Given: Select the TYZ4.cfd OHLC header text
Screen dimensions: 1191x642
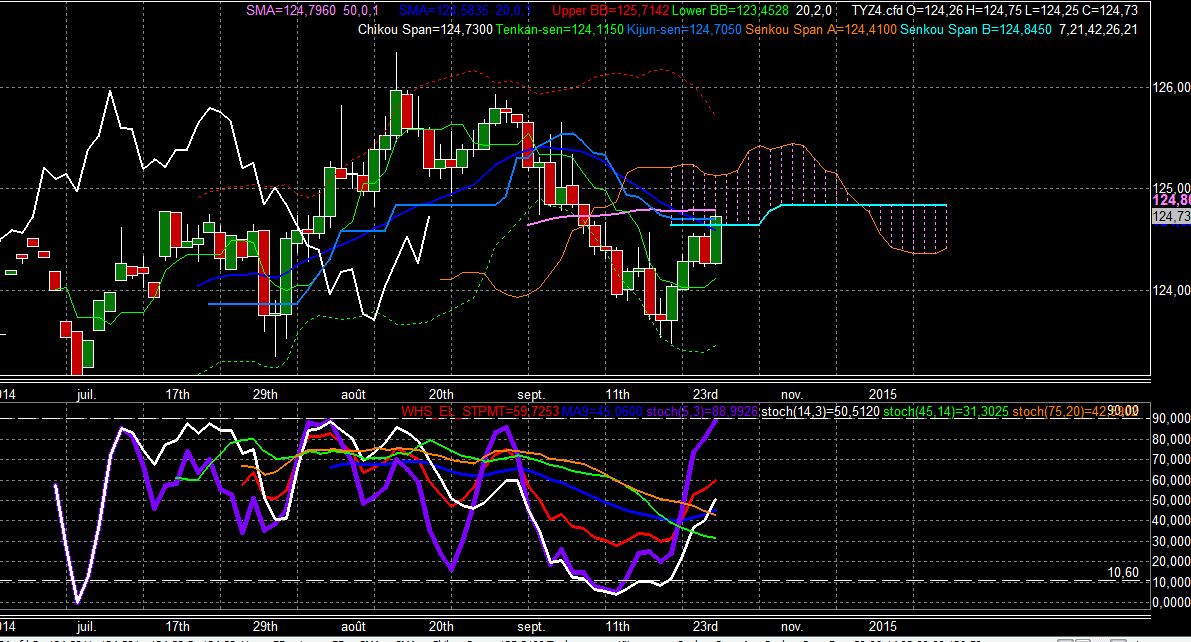Looking at the screenshot, I should pyautogui.click(x=994, y=11).
